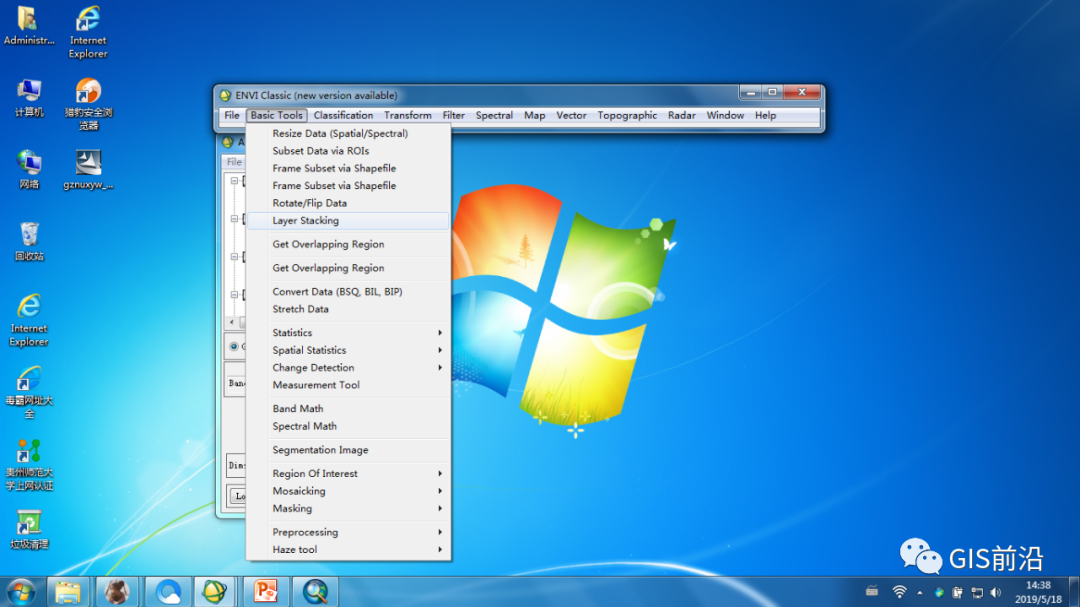Expand the Preprocessing submenu
Screen dimensions: 1080x607
click(x=348, y=532)
